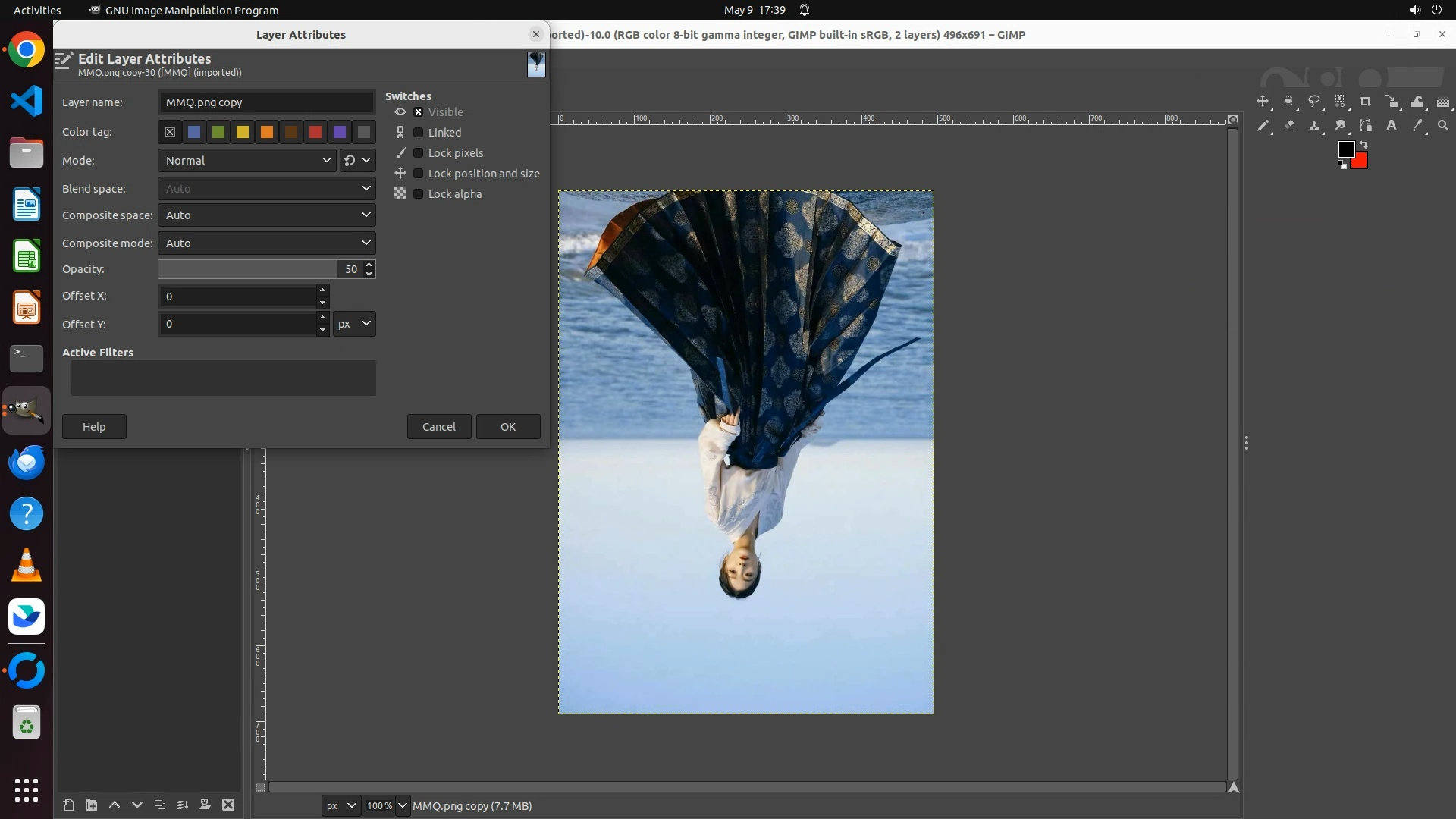This screenshot has height=819, width=1456.
Task: Select the Zoom magnifier tool
Action: click(x=1443, y=126)
